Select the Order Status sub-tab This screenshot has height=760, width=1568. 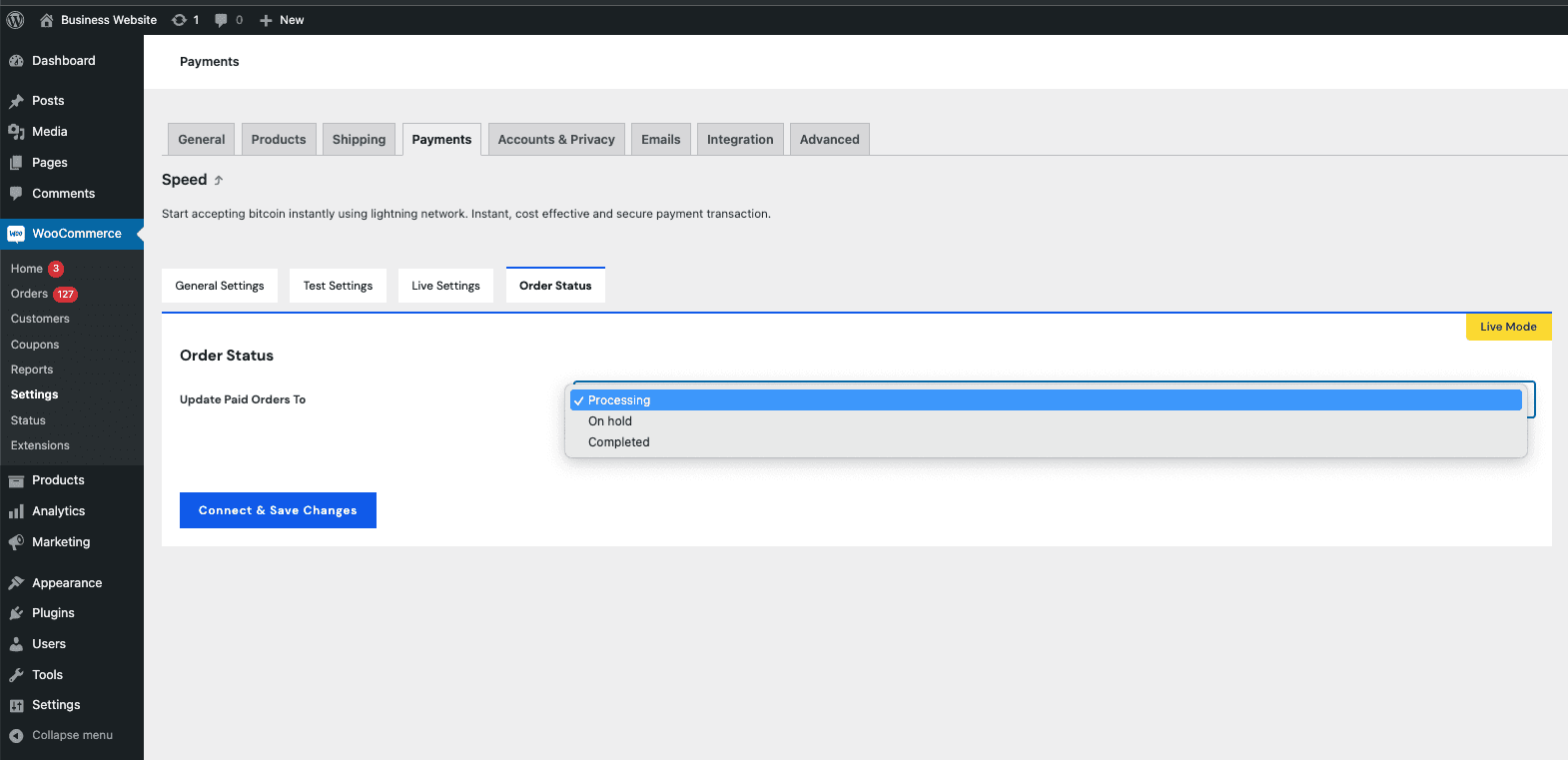(555, 286)
